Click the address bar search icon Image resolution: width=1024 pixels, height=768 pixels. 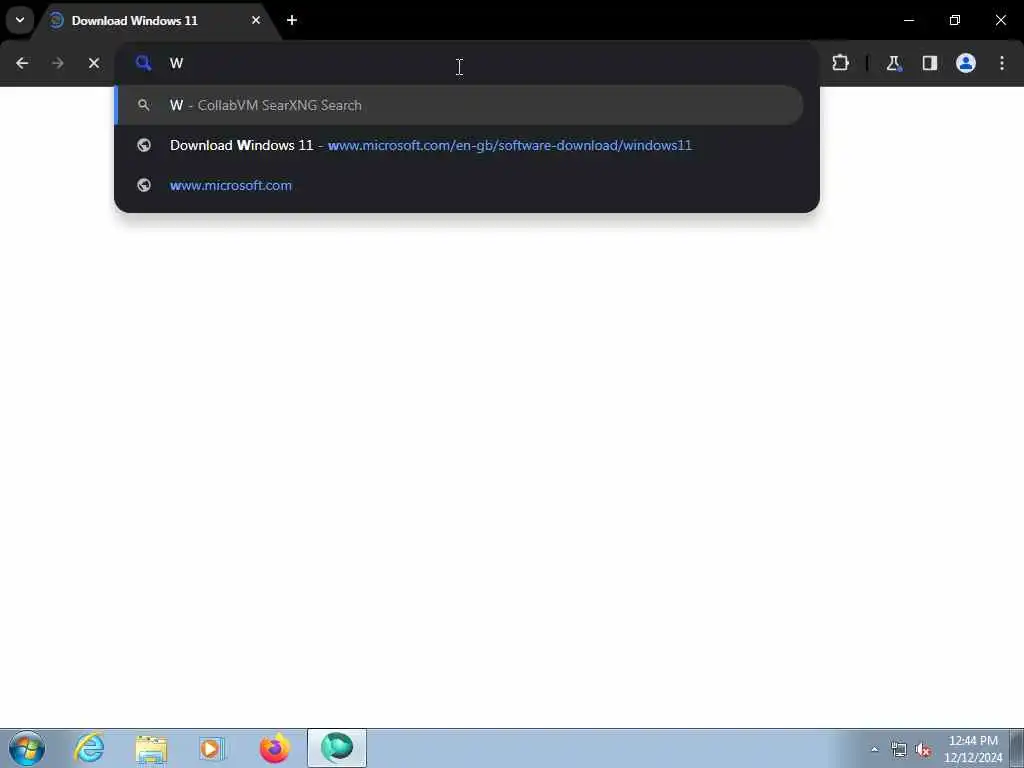(x=144, y=63)
